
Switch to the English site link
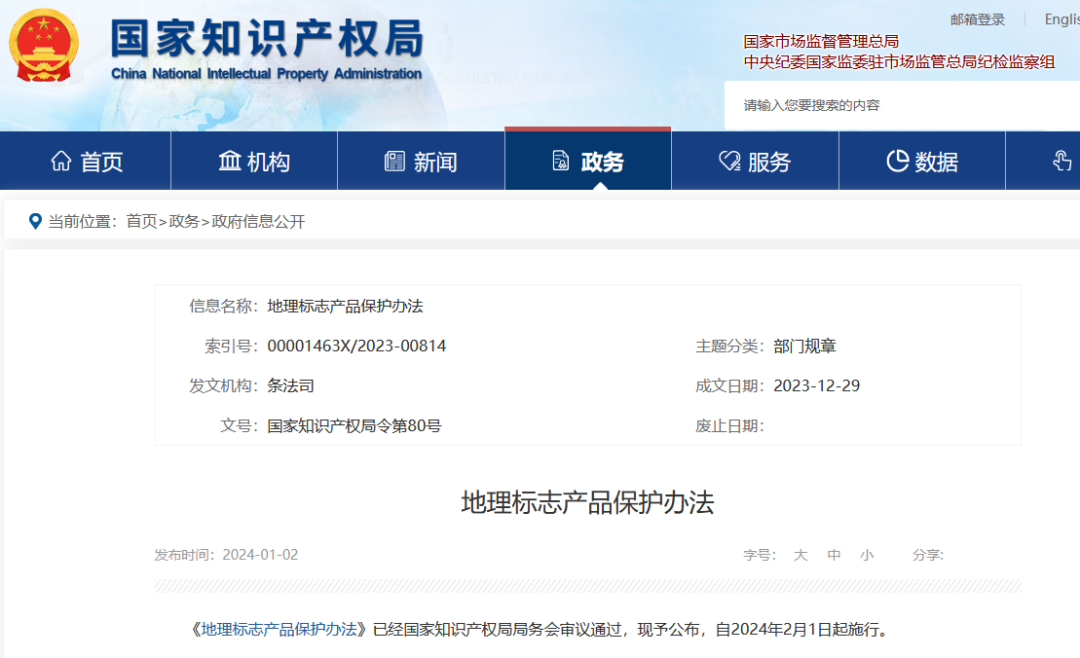point(1062,19)
